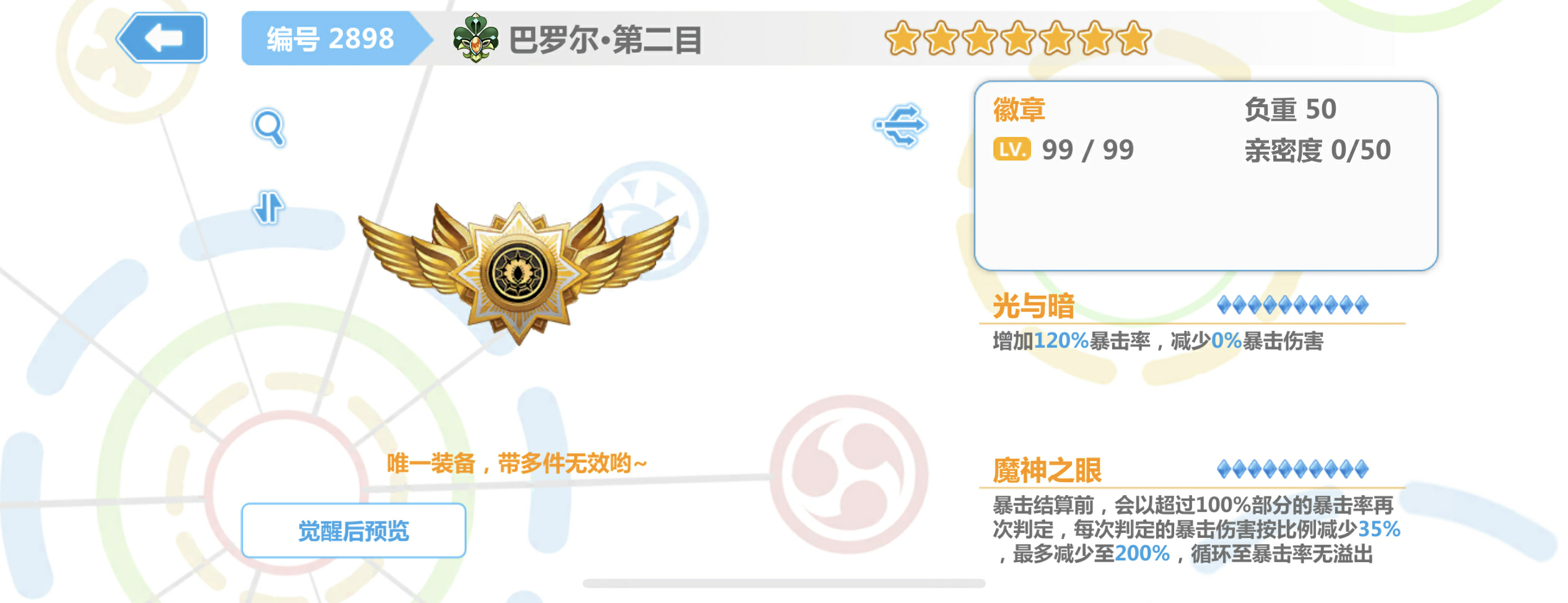Screen dimensions: 1568x603
Task: Tap the 亲密度 0/50 intimacy label
Action: 1318,151
